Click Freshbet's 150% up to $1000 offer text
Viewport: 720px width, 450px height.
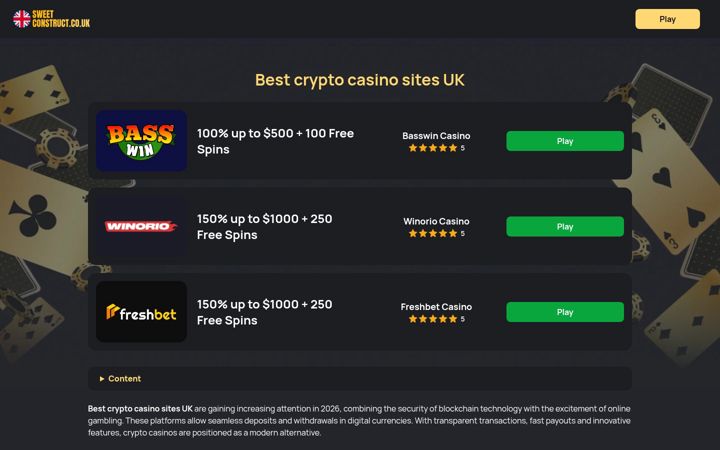[x=264, y=312]
